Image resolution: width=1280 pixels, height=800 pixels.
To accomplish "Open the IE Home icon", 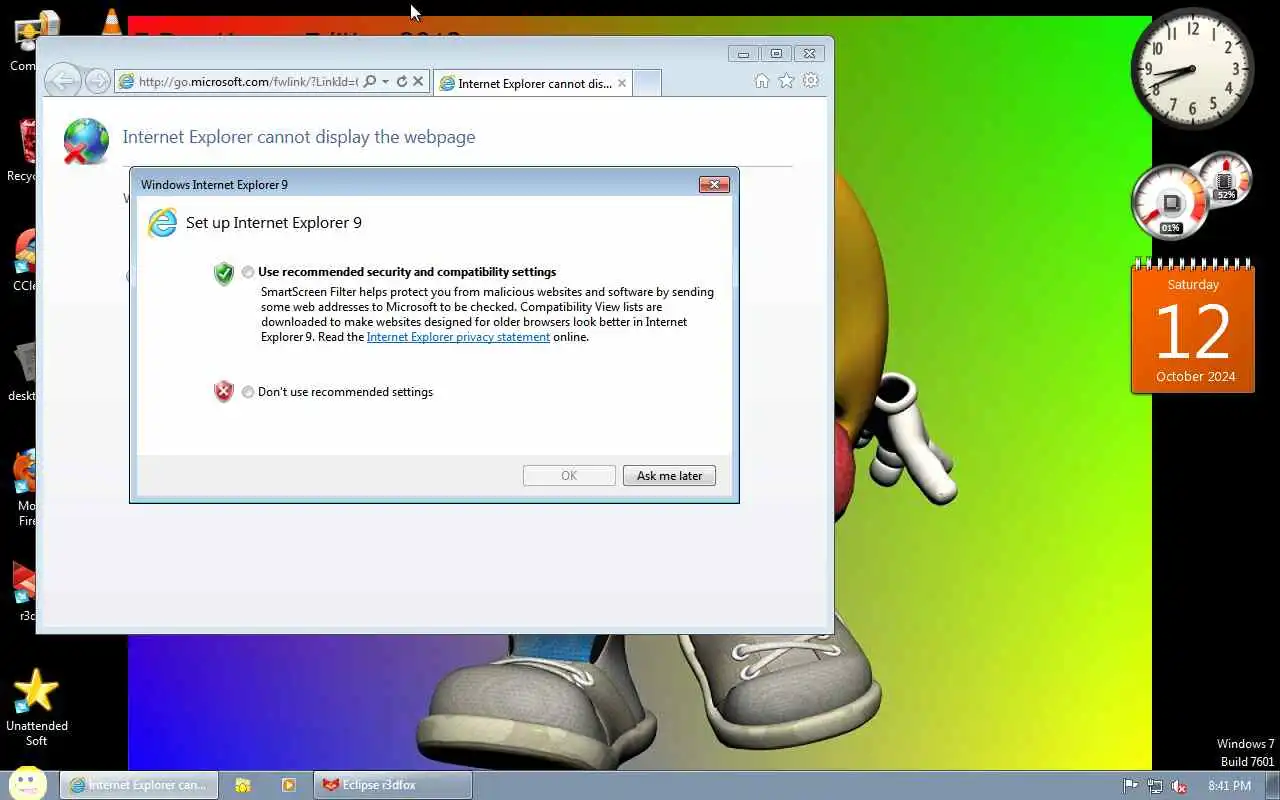I will (762, 81).
